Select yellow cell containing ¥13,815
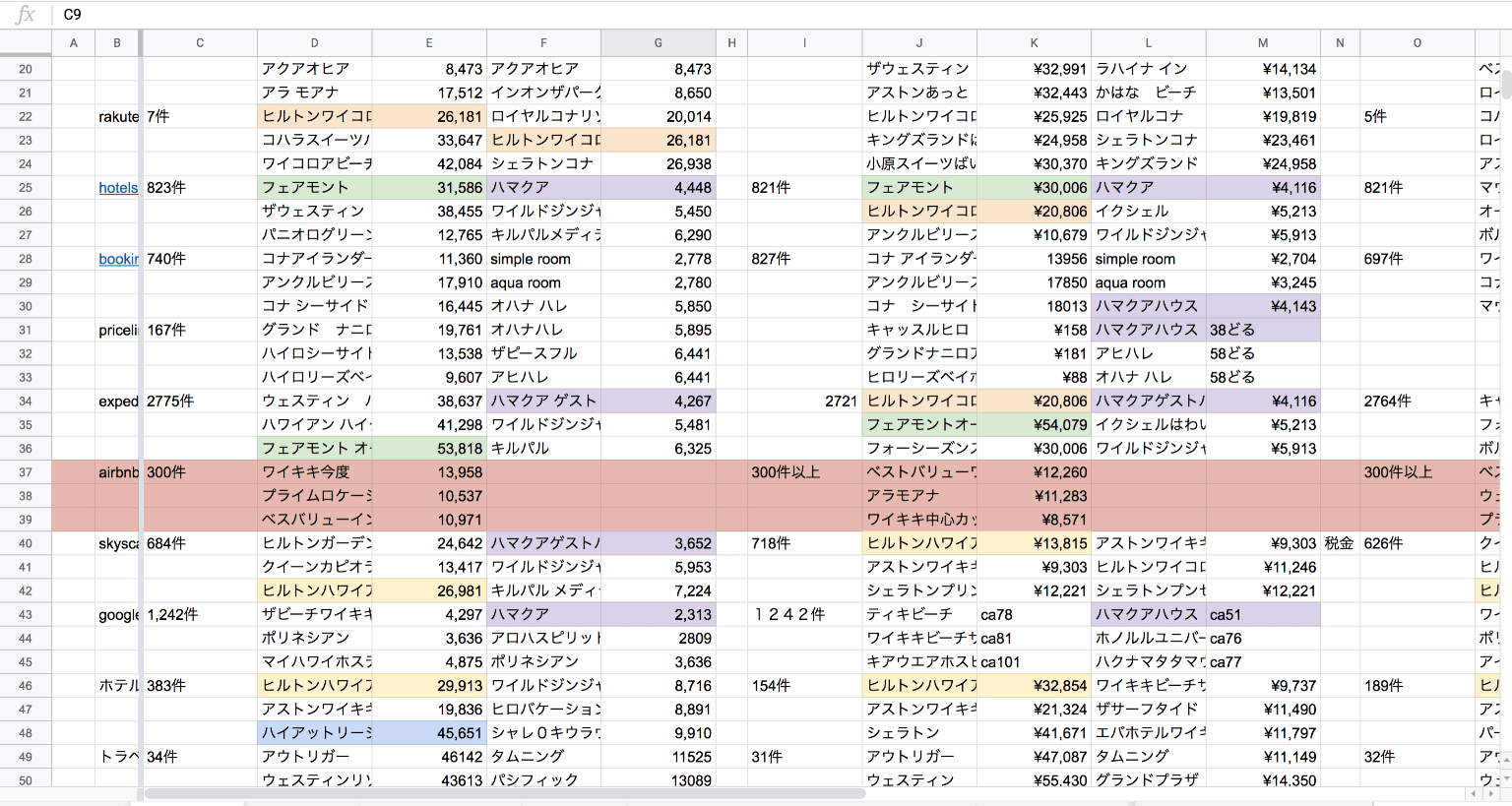 [1035, 543]
